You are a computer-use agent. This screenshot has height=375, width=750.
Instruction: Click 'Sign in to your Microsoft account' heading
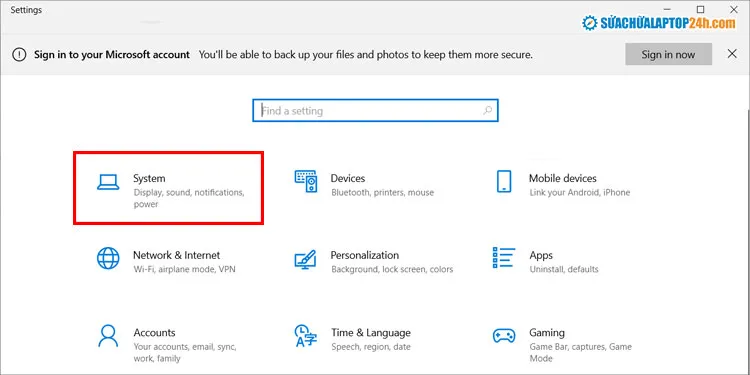(112, 55)
